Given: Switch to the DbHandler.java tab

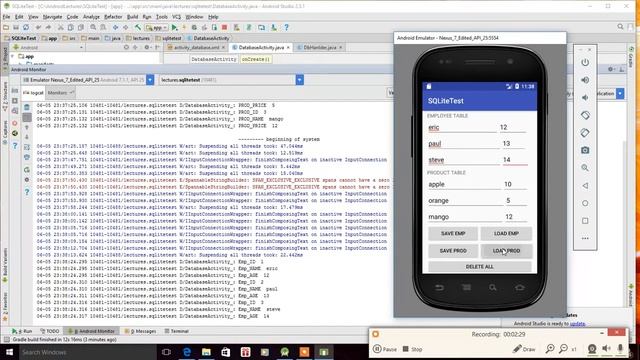Looking at the screenshot, I should click(x=320, y=48).
